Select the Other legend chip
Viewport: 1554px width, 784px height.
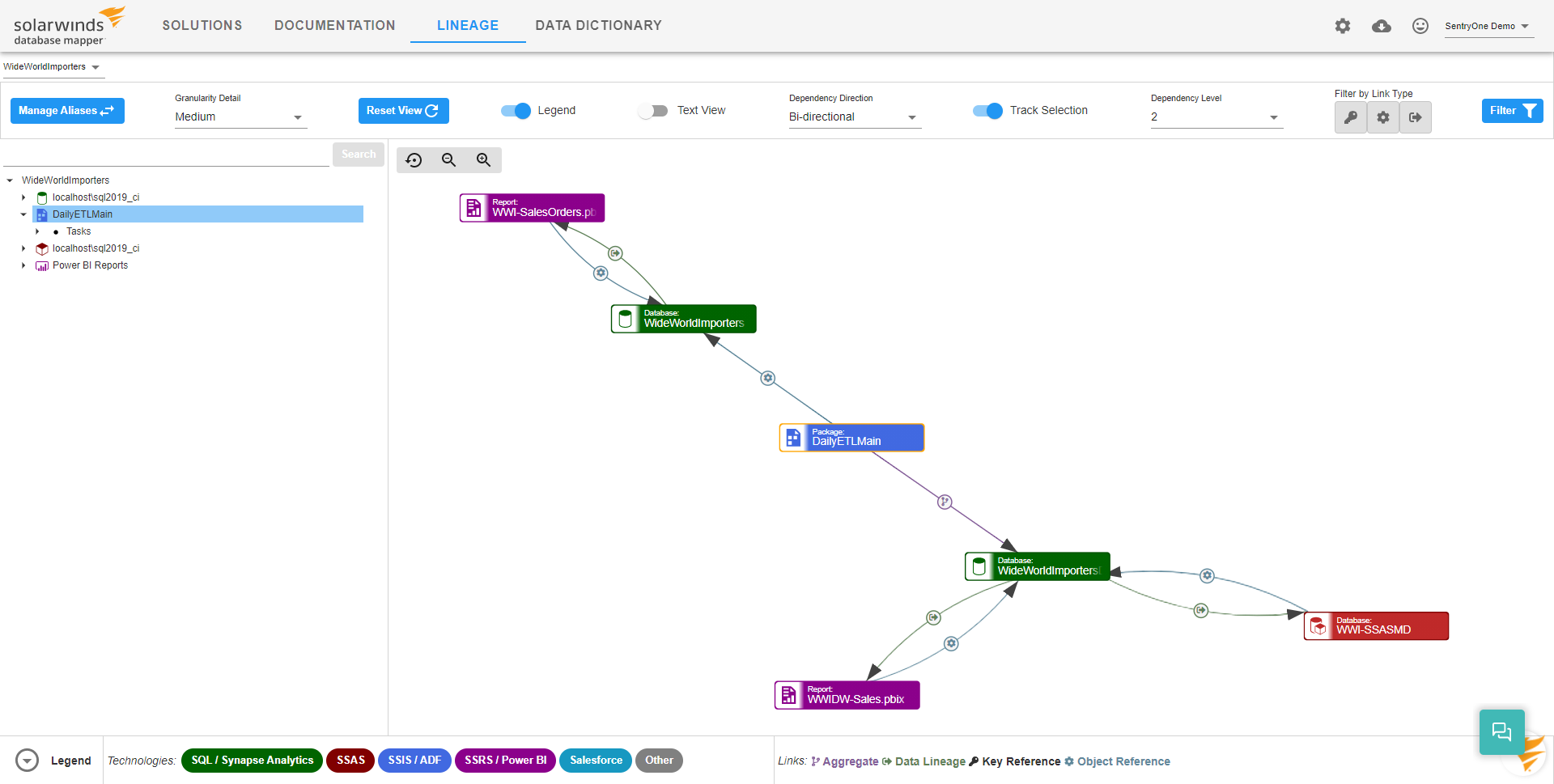(x=659, y=761)
